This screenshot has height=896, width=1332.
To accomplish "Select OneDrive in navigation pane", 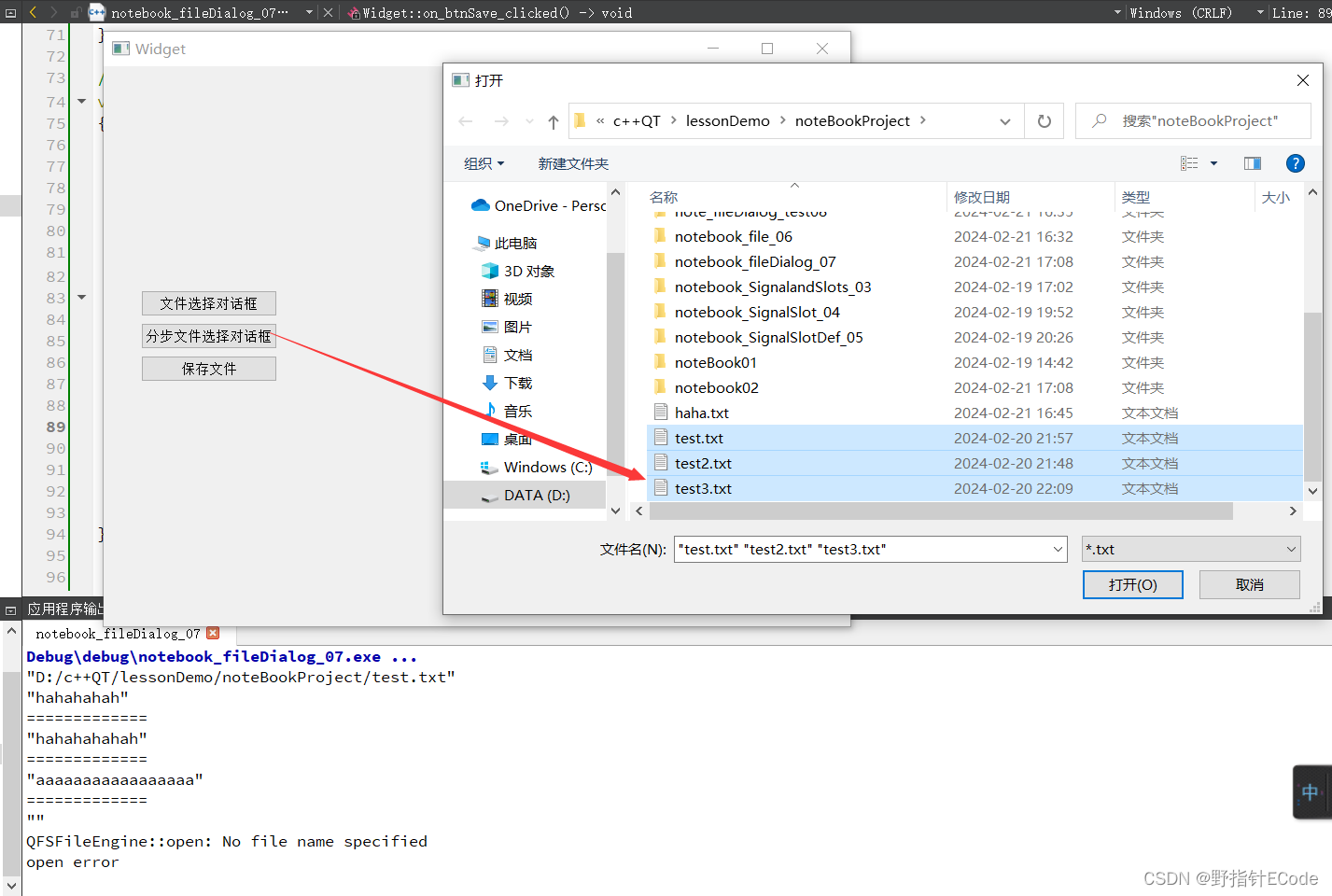I will (539, 205).
